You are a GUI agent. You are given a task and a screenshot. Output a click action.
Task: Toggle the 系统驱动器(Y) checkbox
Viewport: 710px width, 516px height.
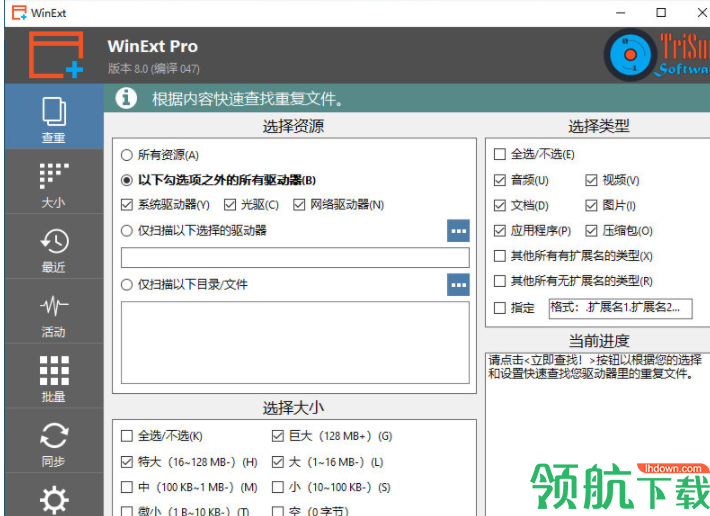[x=127, y=205]
